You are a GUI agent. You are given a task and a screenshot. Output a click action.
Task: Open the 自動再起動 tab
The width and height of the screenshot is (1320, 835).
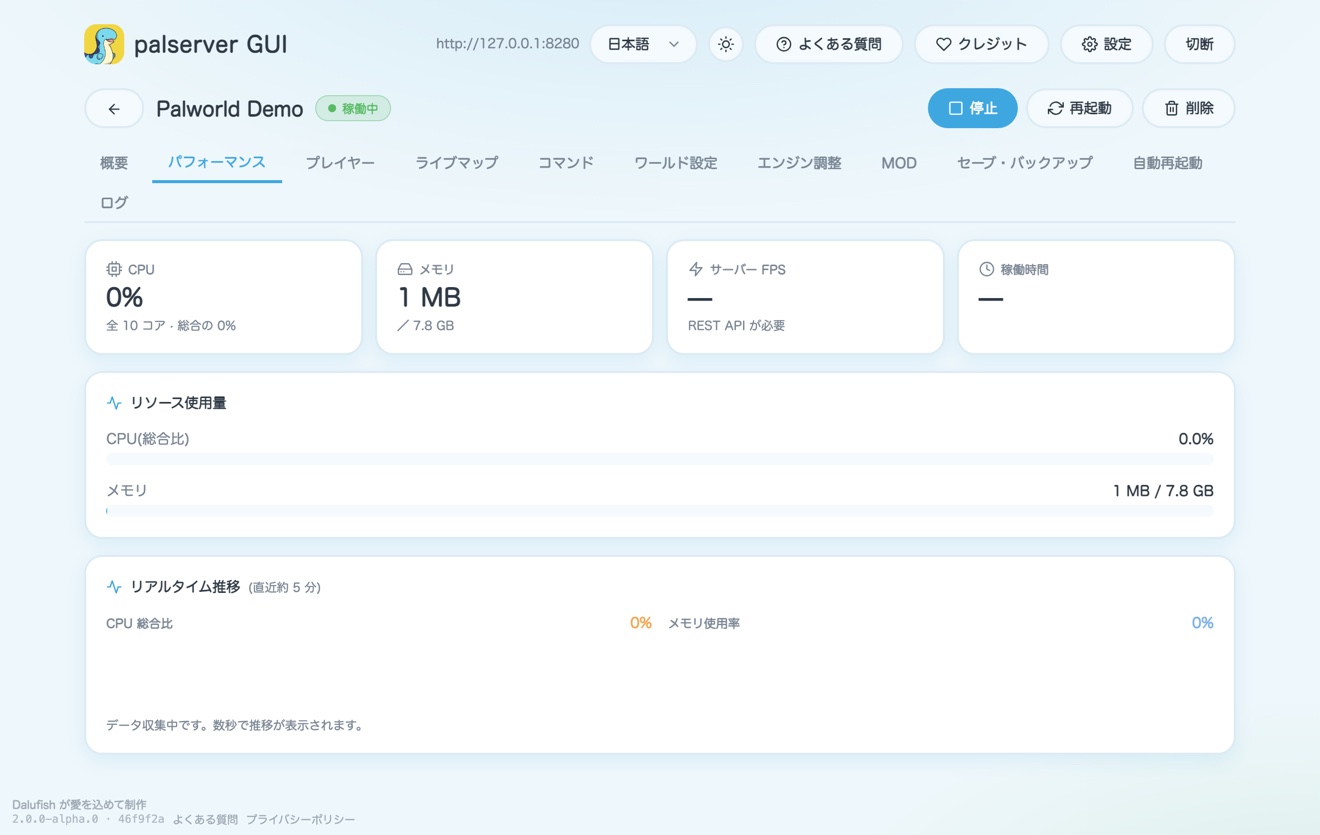click(1167, 162)
